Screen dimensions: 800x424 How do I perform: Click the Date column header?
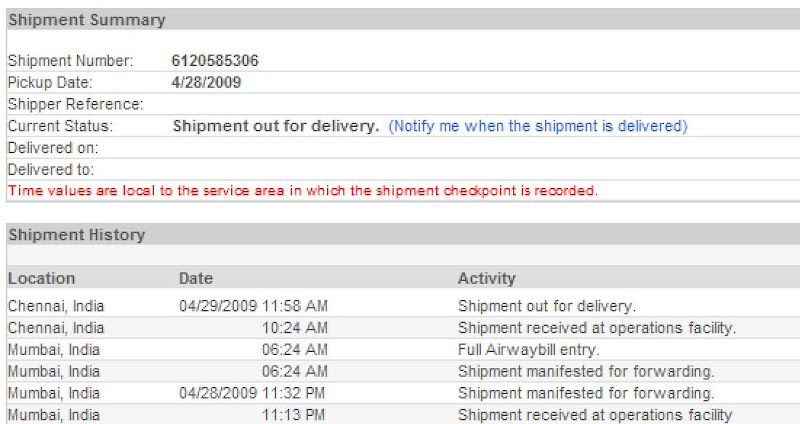tap(195, 279)
